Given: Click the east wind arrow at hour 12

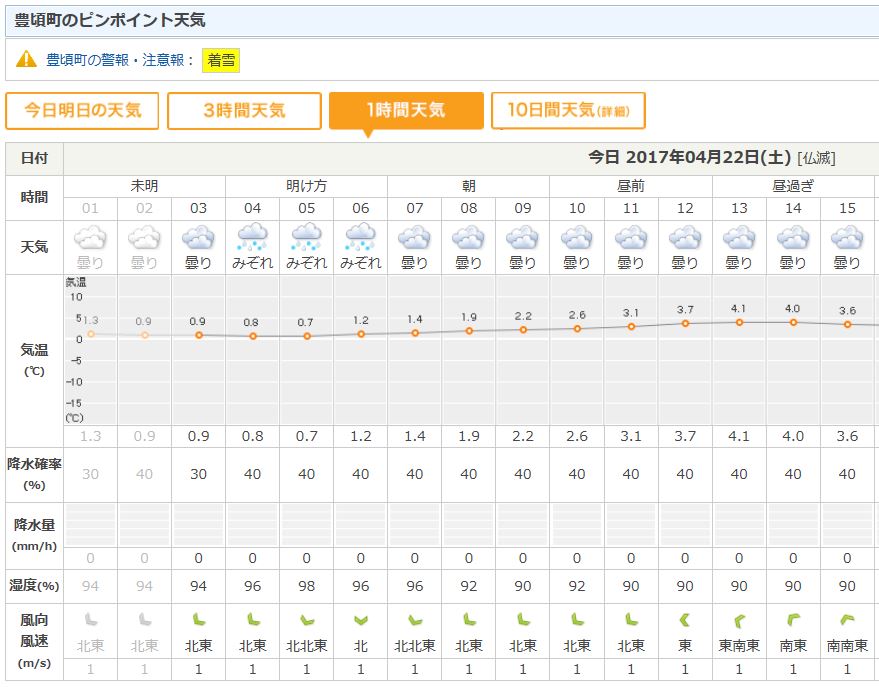Looking at the screenshot, I should [684, 620].
